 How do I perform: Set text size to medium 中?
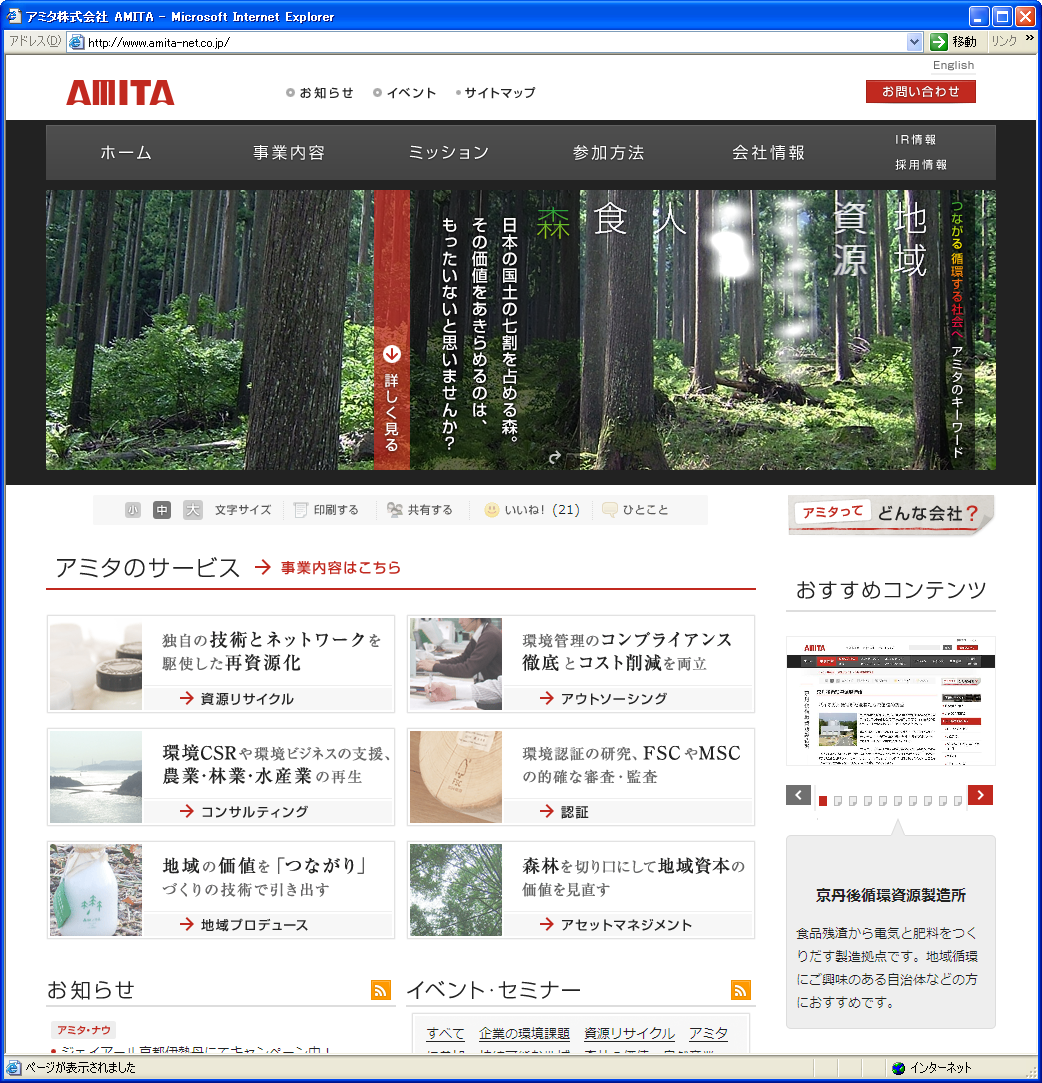click(162, 510)
